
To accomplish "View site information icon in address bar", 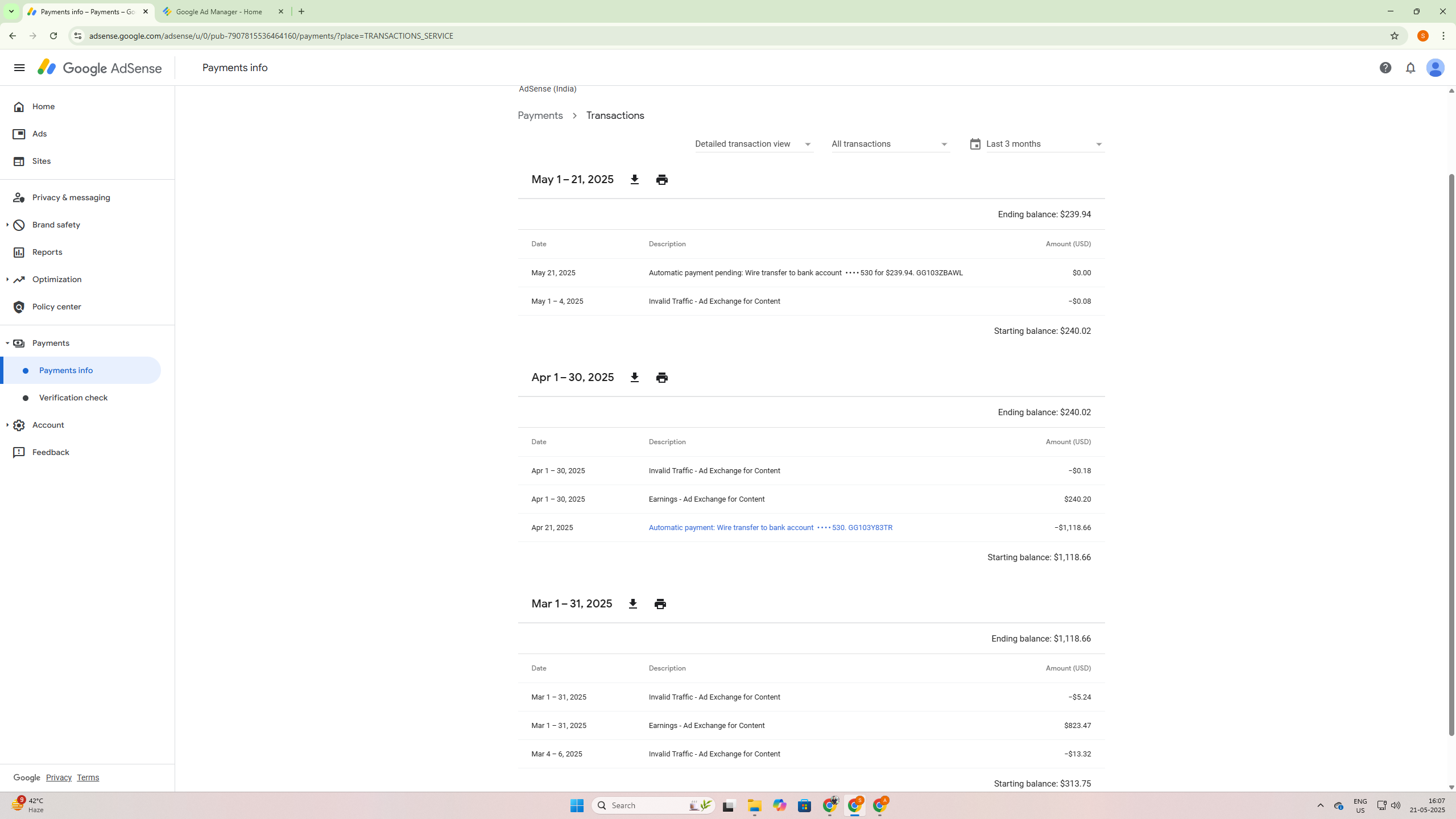I will 77,36.
